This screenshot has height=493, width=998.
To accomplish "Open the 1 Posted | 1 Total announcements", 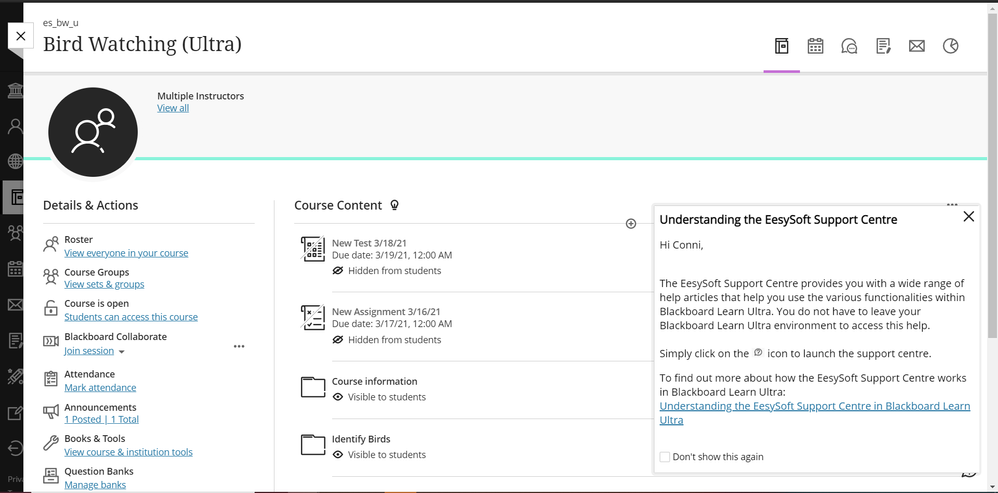I will click(101, 420).
